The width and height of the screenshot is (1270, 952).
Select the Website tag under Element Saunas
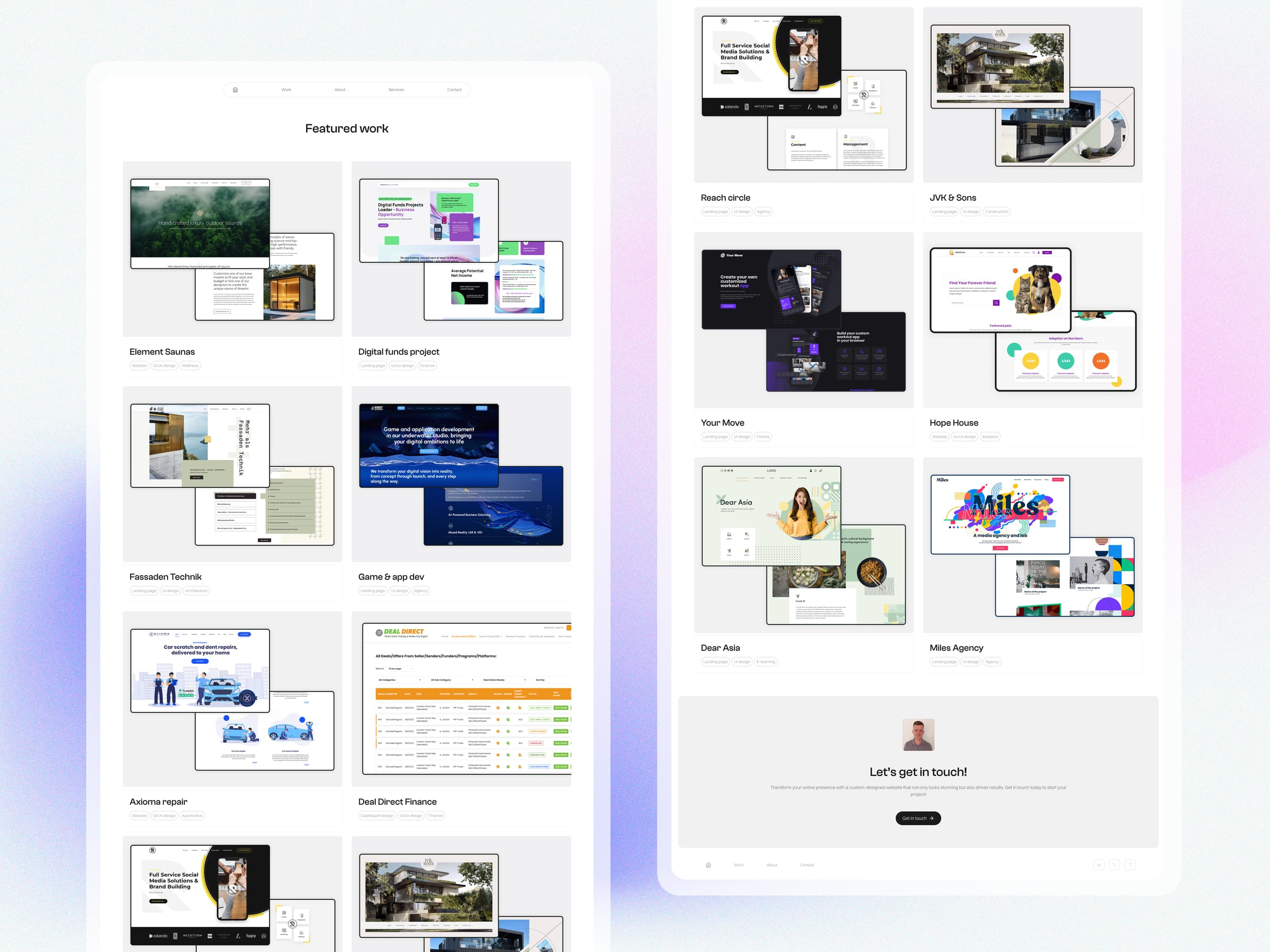click(139, 365)
